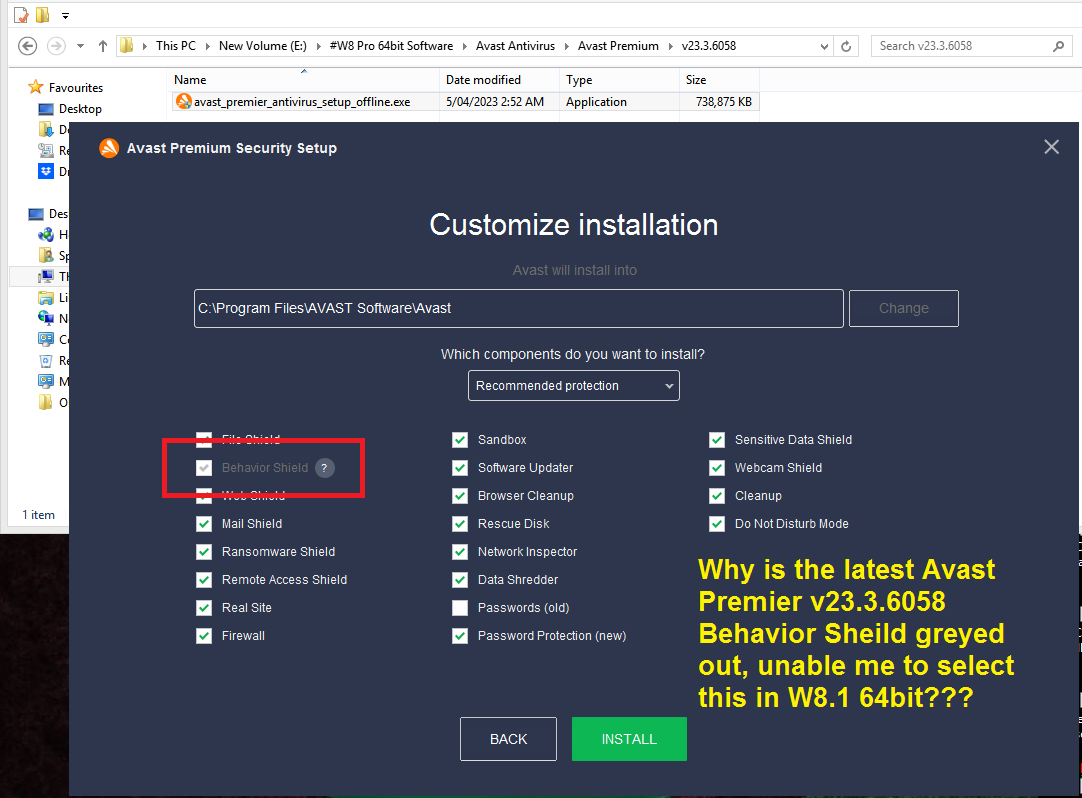The image size is (1082, 798).
Task: Select #W8 Pro 64bit Software breadcrumb
Action: coord(391,46)
